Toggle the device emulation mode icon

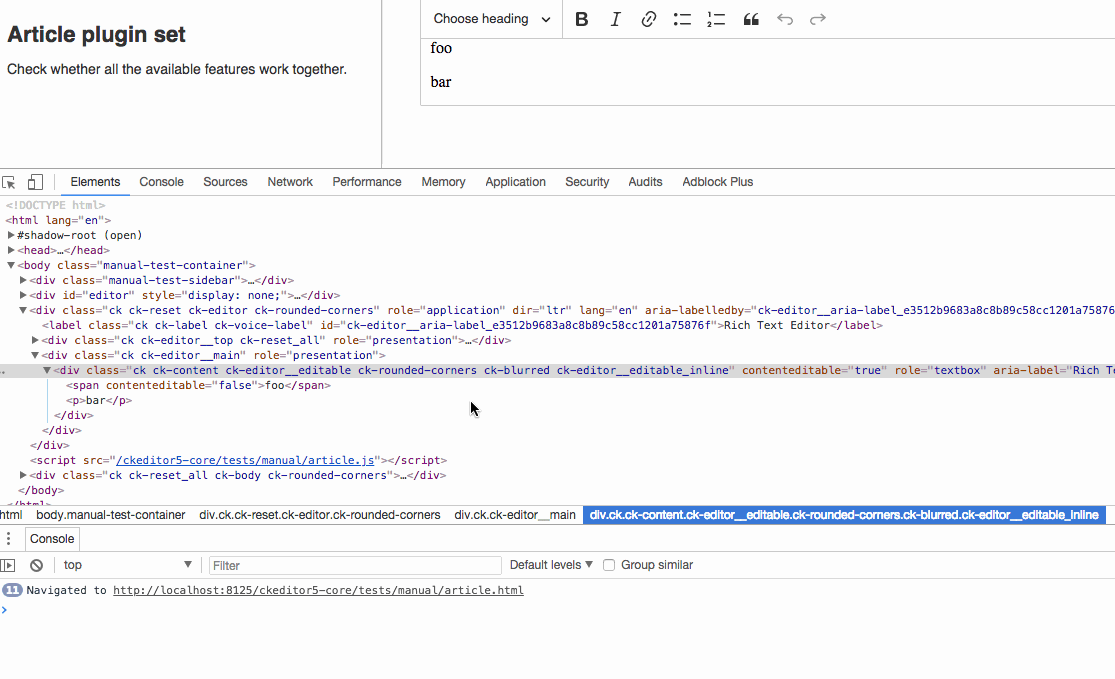pos(34,181)
